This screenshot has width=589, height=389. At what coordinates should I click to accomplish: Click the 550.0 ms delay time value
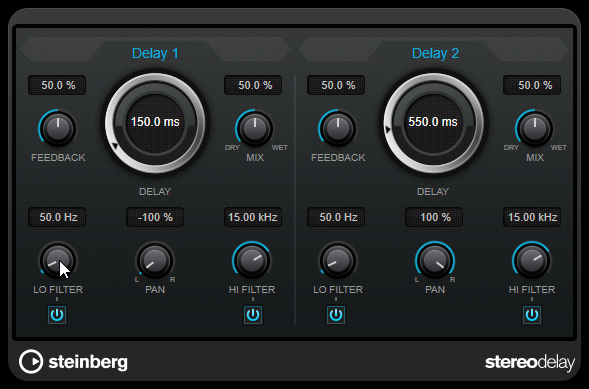click(x=433, y=122)
